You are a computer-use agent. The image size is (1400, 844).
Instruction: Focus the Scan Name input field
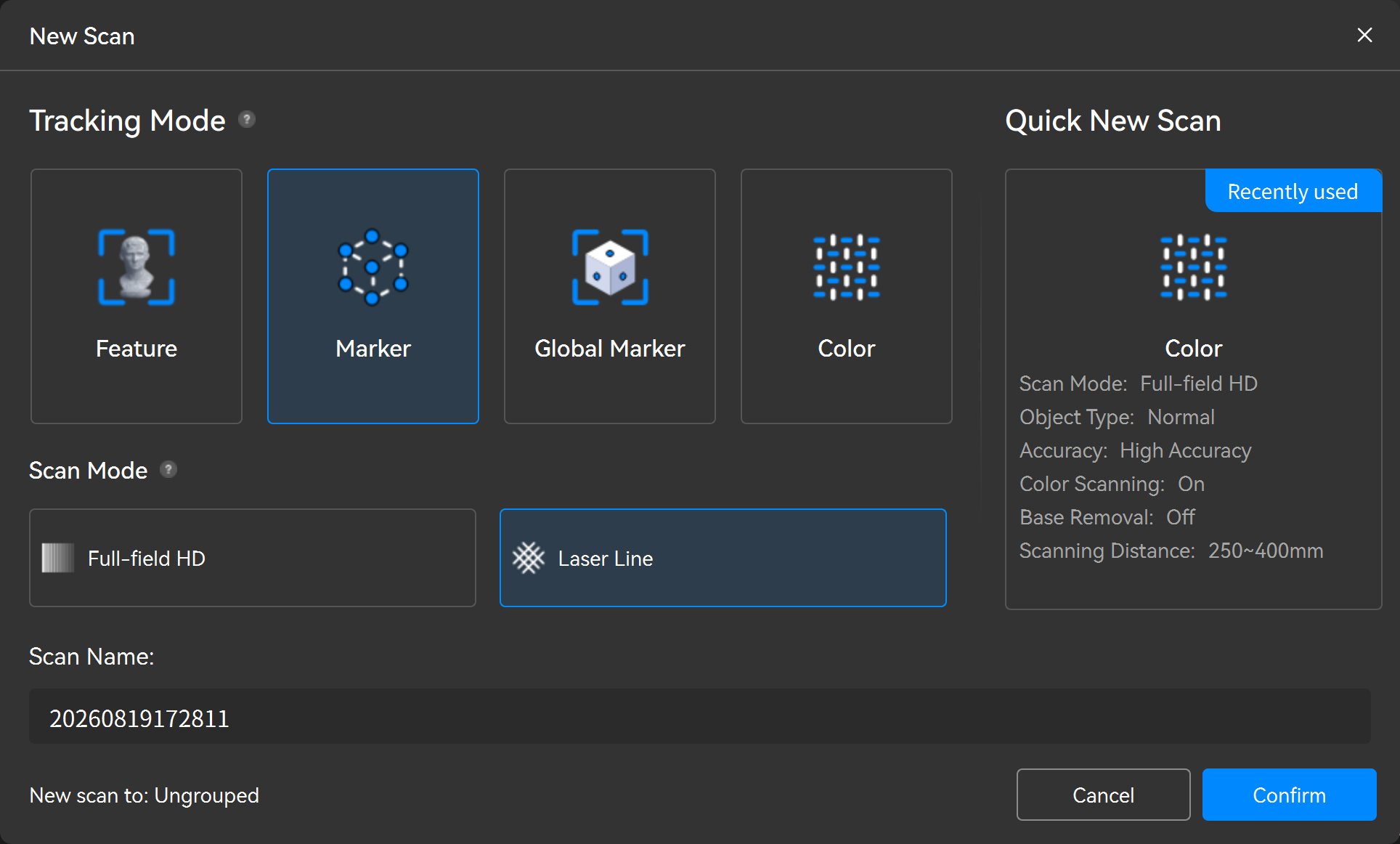click(x=700, y=716)
